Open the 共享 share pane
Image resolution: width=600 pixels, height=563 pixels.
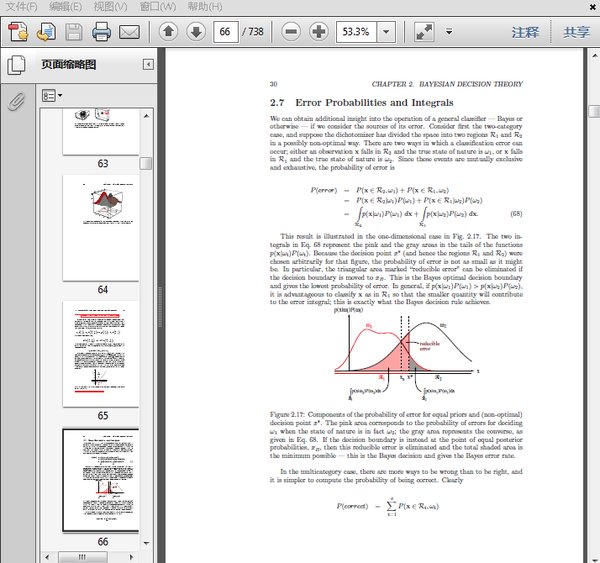click(x=576, y=32)
